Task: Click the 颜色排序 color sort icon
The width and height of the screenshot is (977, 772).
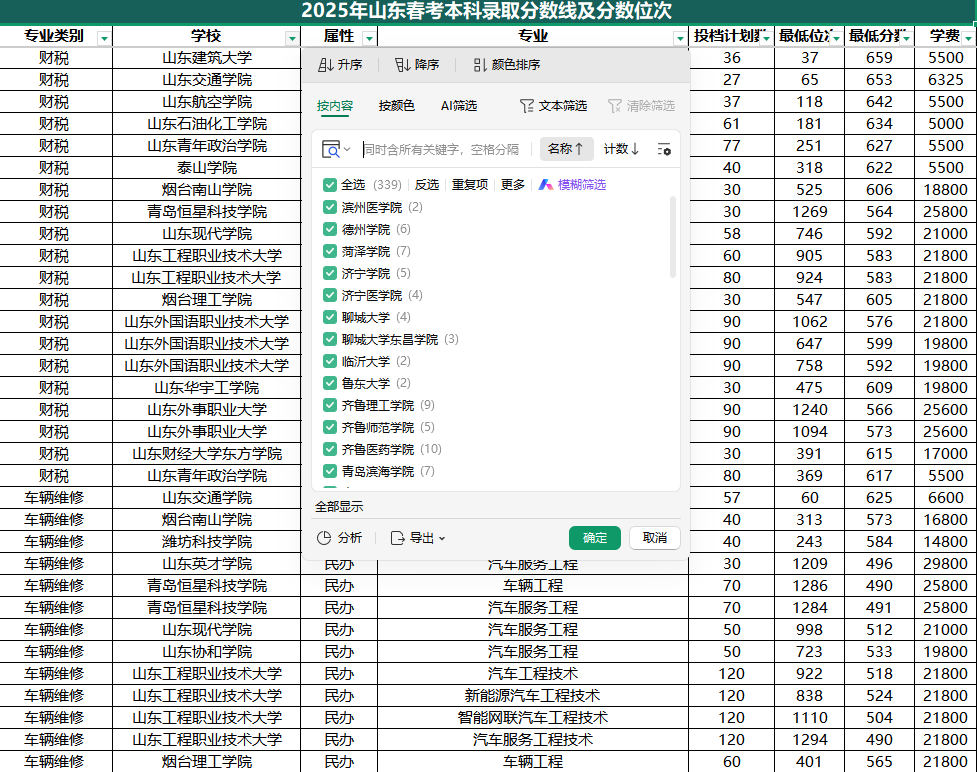Action: [x=480, y=65]
